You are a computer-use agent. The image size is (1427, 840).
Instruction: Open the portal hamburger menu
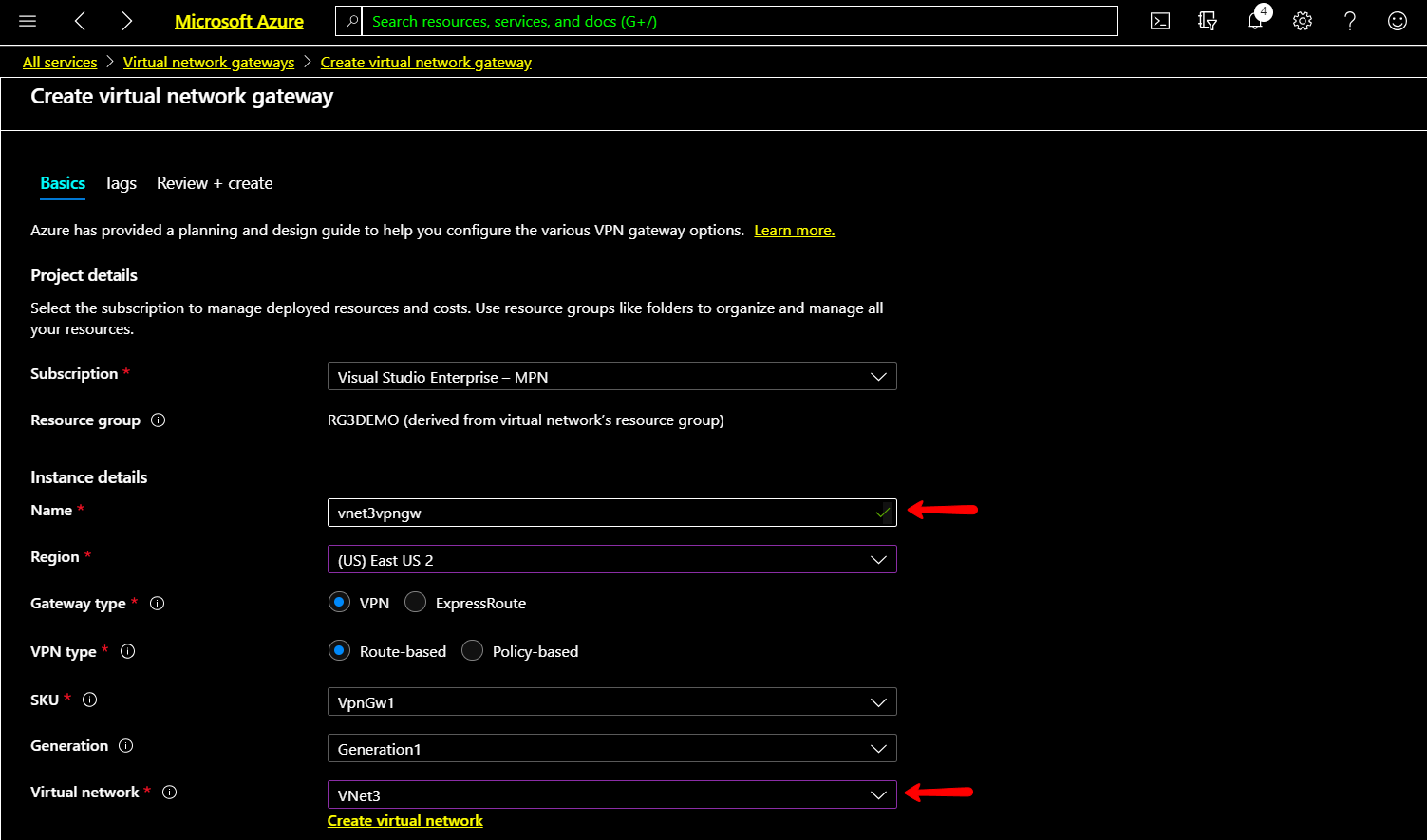pyautogui.click(x=28, y=21)
